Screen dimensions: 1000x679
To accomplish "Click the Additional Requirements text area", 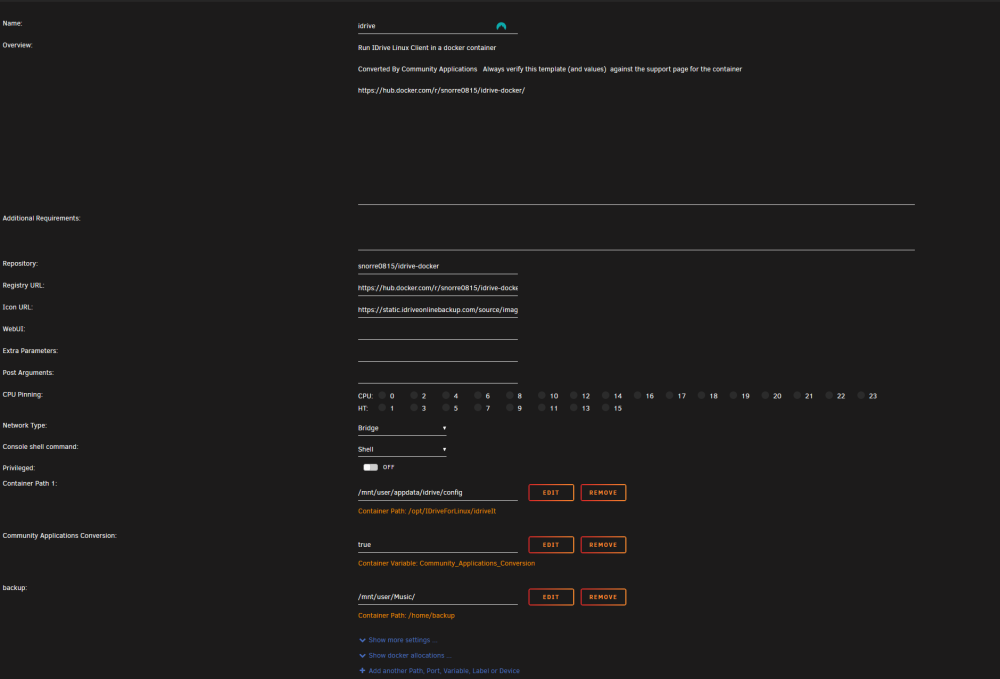I will (x=636, y=231).
